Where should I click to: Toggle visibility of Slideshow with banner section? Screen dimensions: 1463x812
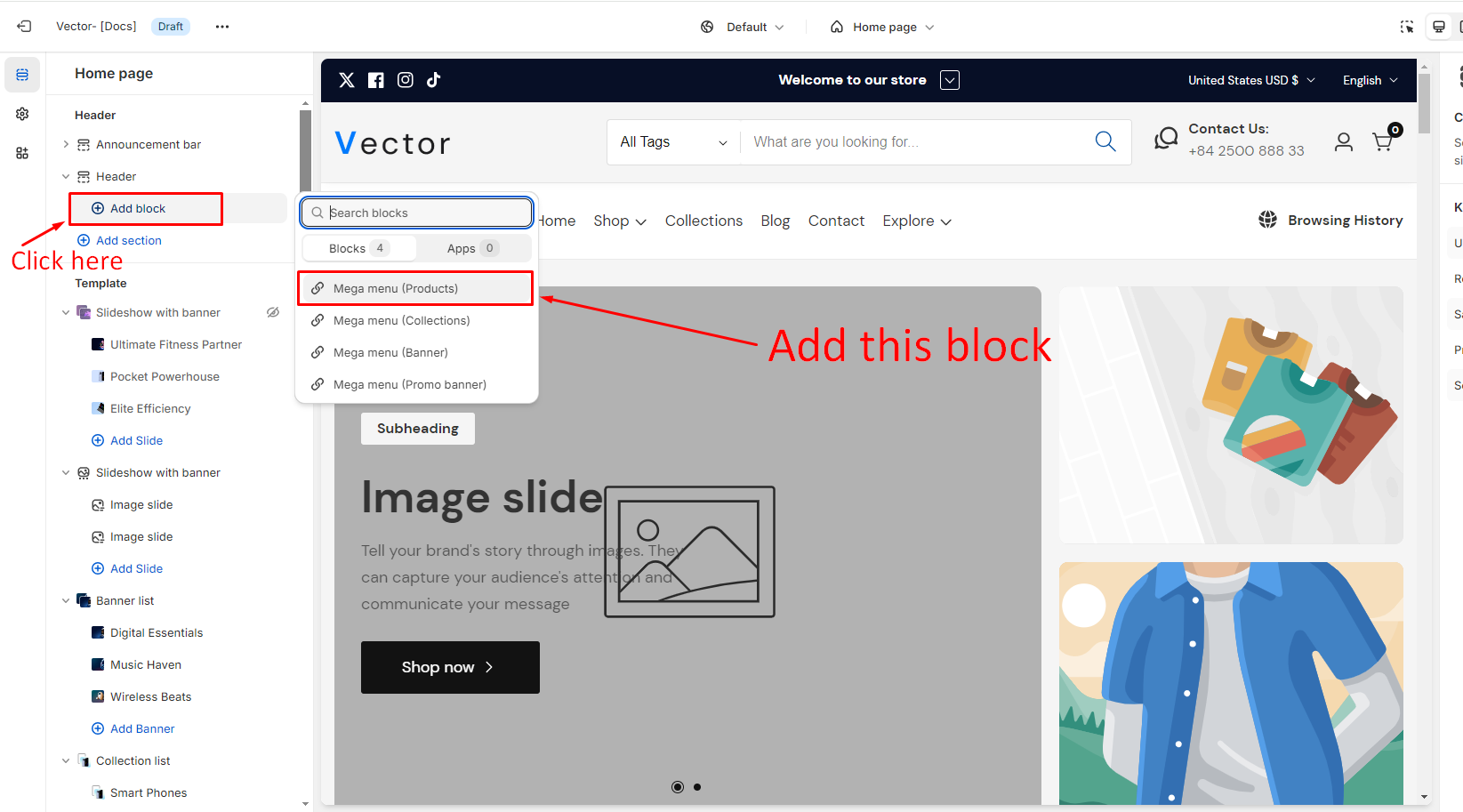pyautogui.click(x=273, y=312)
